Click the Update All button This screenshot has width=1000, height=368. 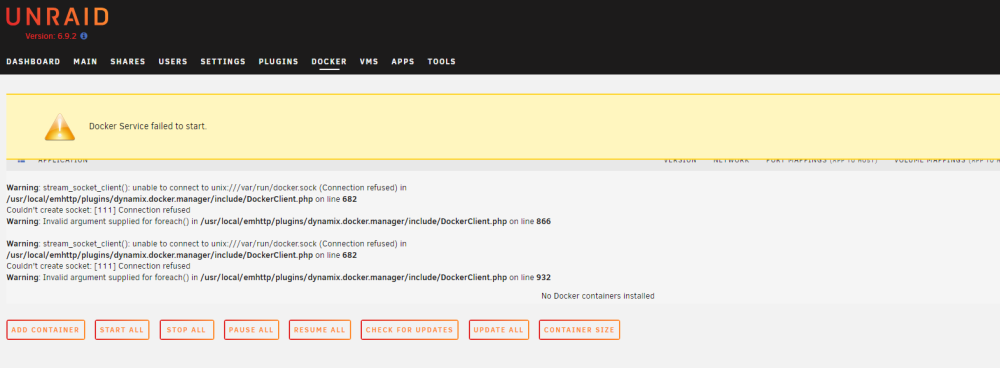(x=499, y=330)
